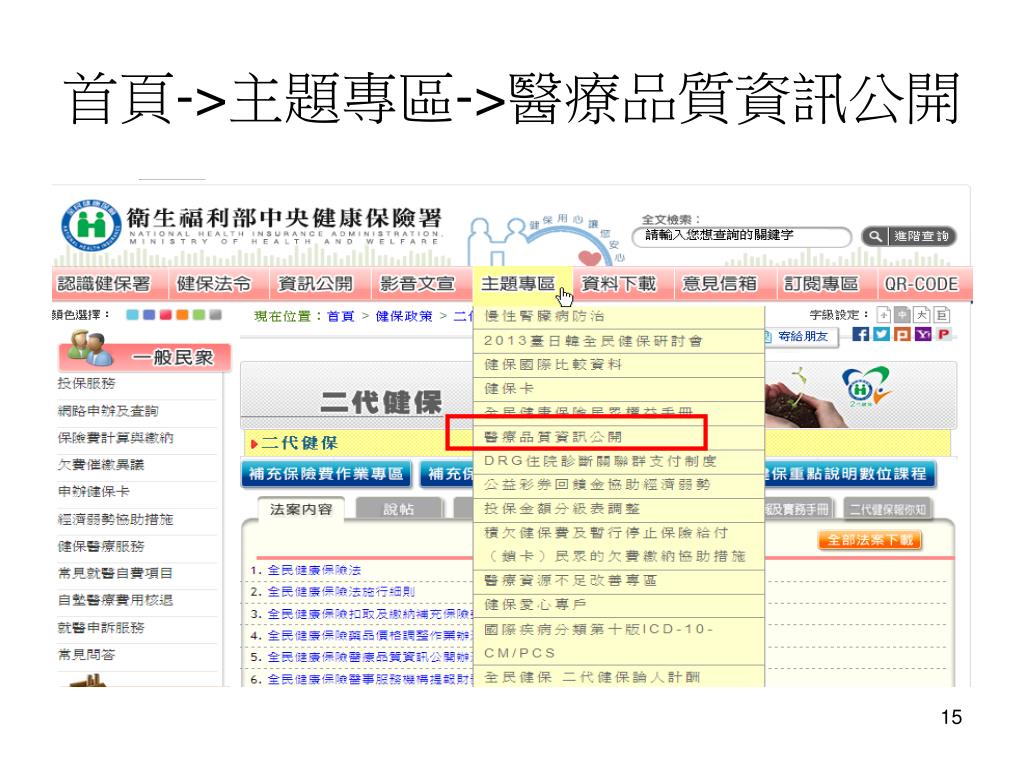This screenshot has height=768, width=1024.
Task: Open the 訂閱專區 menu
Action: tap(821, 283)
